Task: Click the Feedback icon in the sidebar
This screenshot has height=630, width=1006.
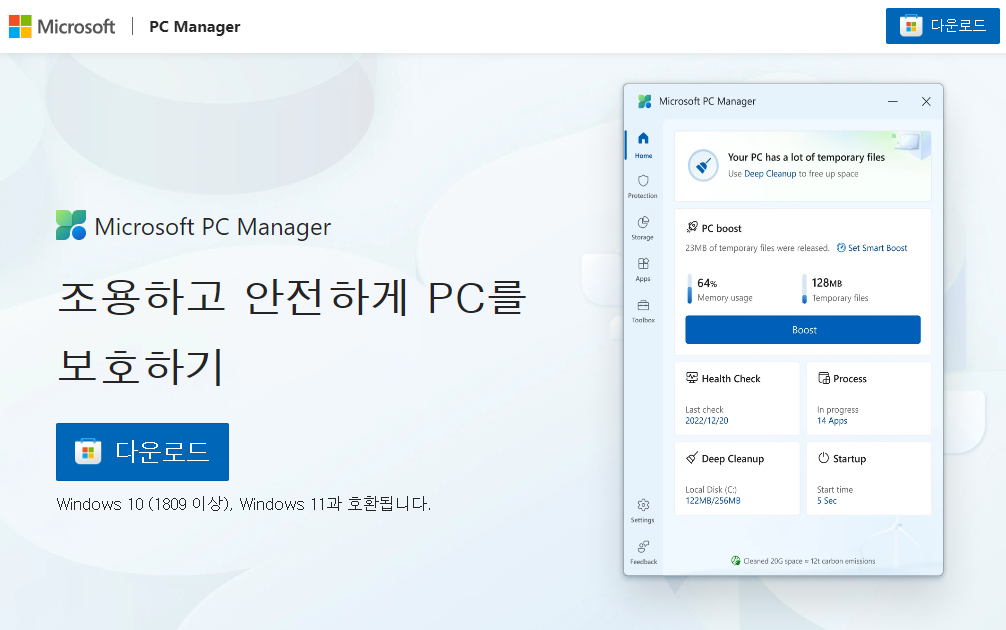Action: tap(643, 552)
